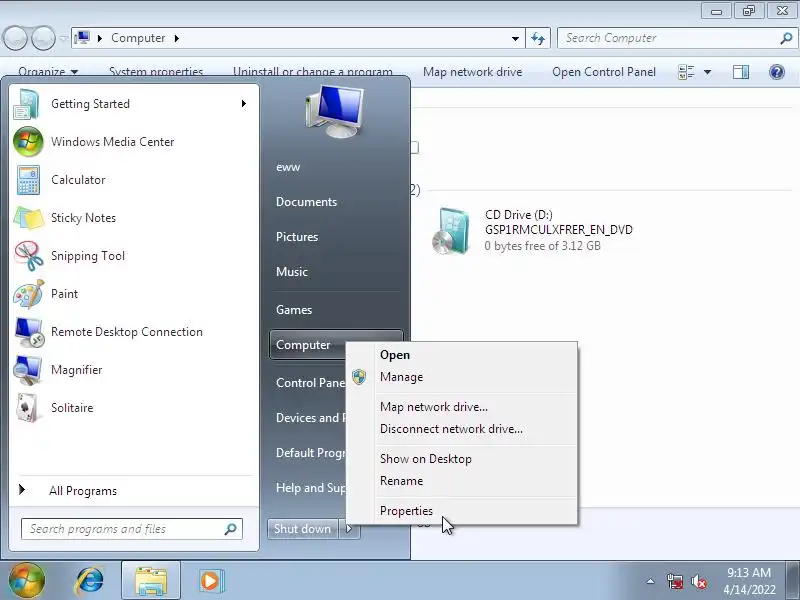Image resolution: width=800 pixels, height=600 pixels.
Task: Open the view options dropdown arrow
Action: tap(708, 72)
